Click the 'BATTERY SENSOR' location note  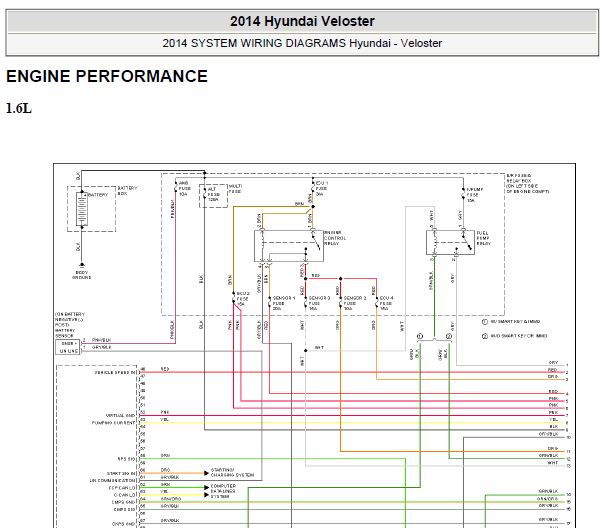[x=70, y=325]
